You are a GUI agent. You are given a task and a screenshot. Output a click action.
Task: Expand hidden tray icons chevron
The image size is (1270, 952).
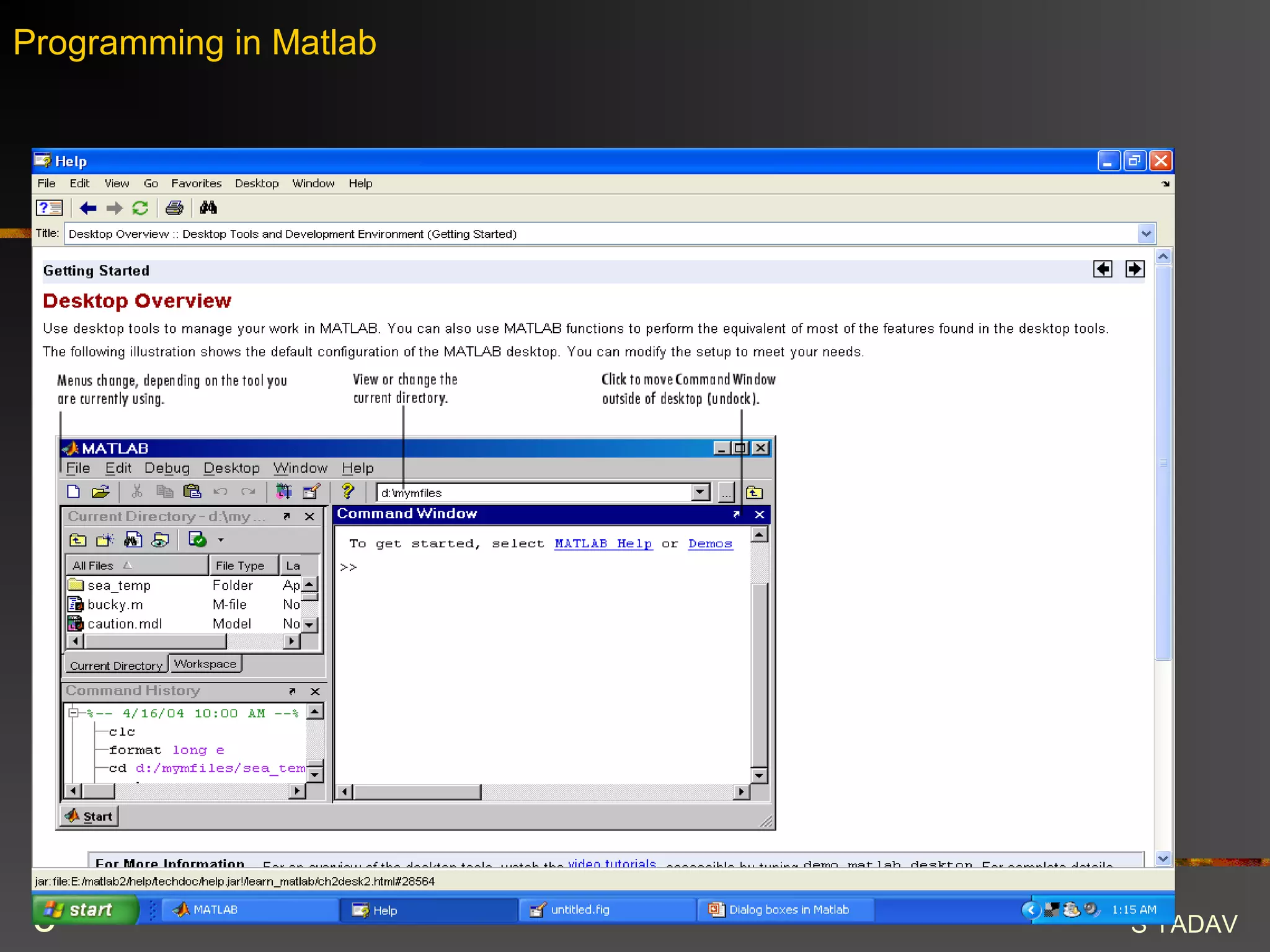(x=1031, y=910)
